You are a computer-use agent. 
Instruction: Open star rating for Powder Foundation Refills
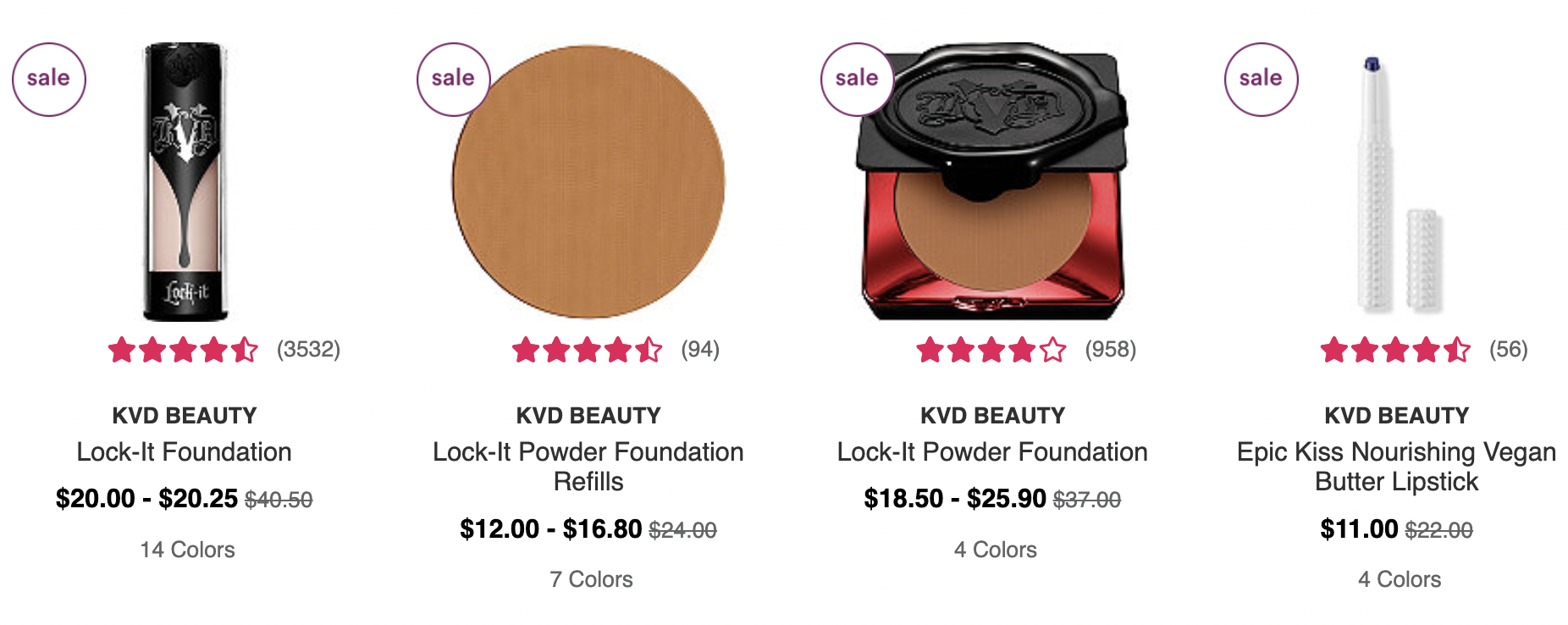click(x=588, y=350)
